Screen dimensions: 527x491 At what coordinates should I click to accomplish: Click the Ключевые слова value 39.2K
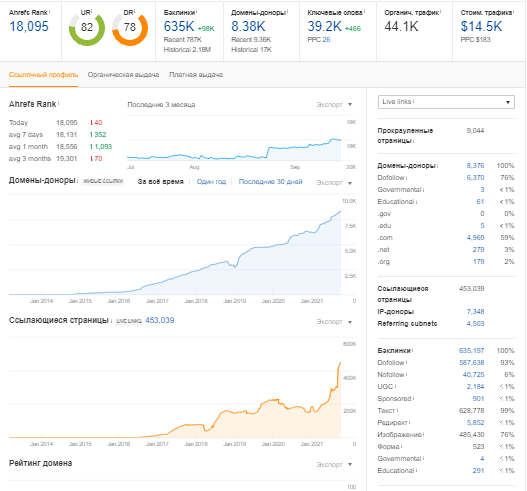coord(325,27)
